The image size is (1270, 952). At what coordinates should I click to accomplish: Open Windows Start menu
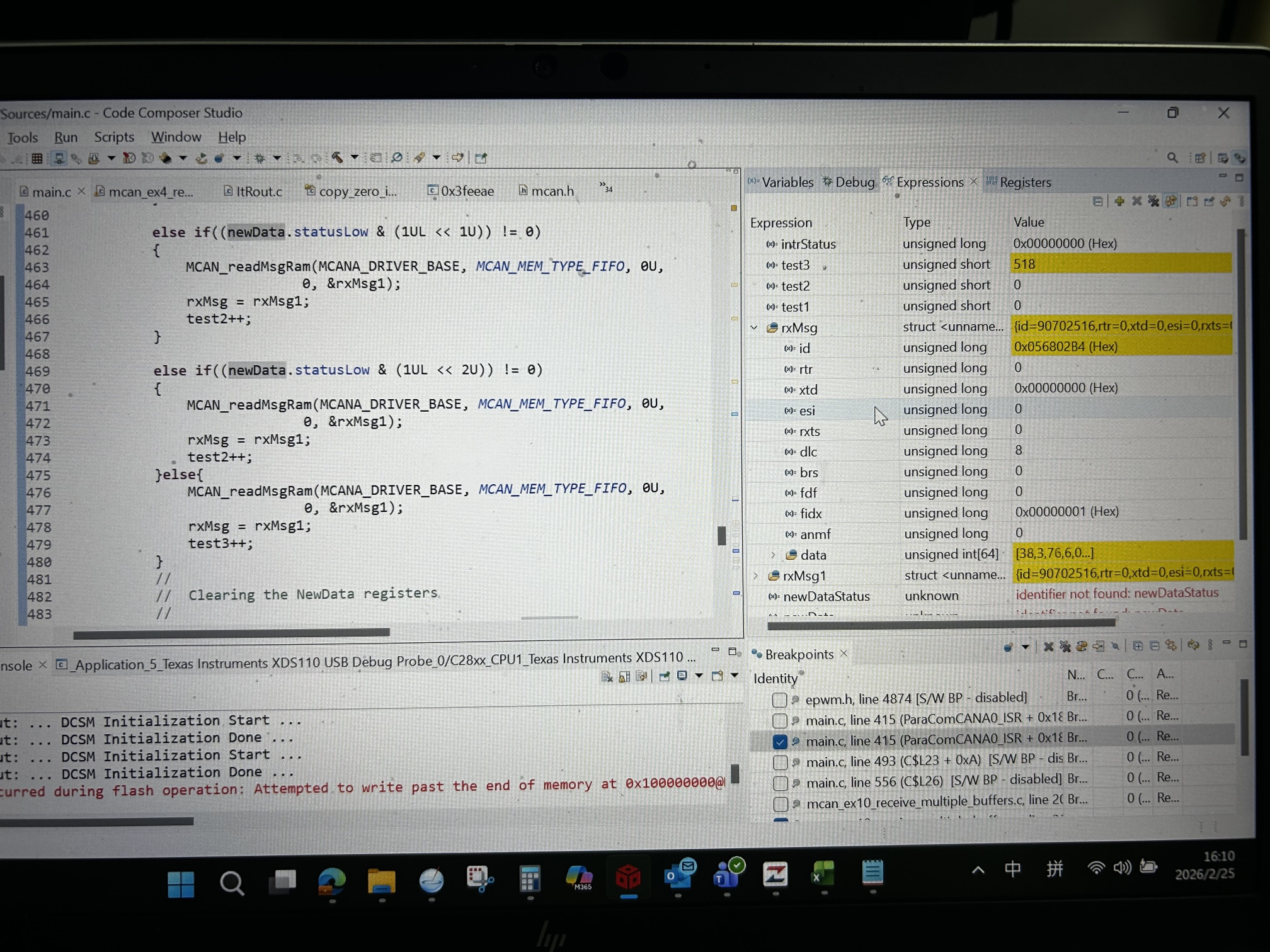(x=181, y=883)
